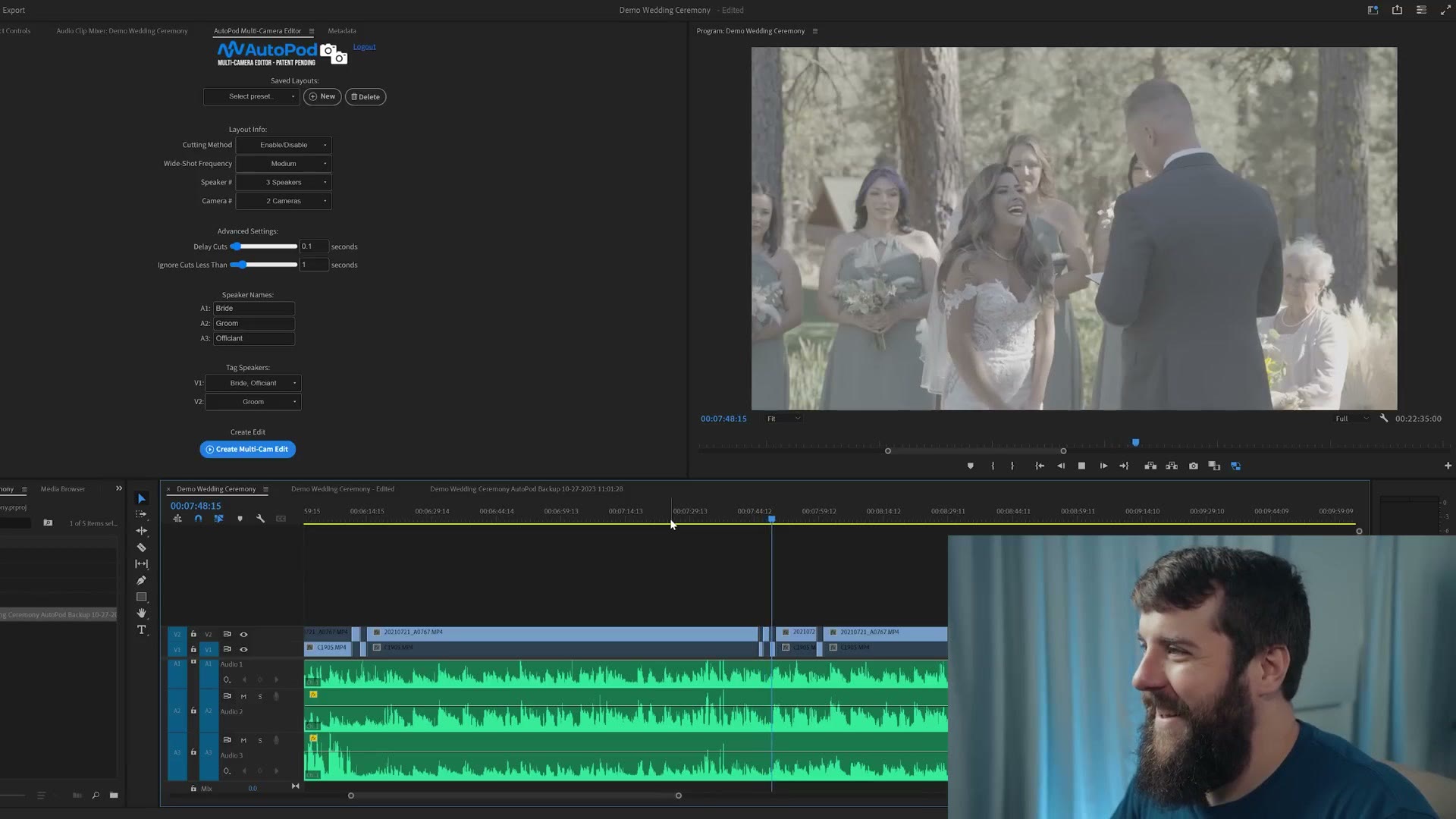Click the Comparison View icon
1456x819 pixels.
click(1214, 466)
